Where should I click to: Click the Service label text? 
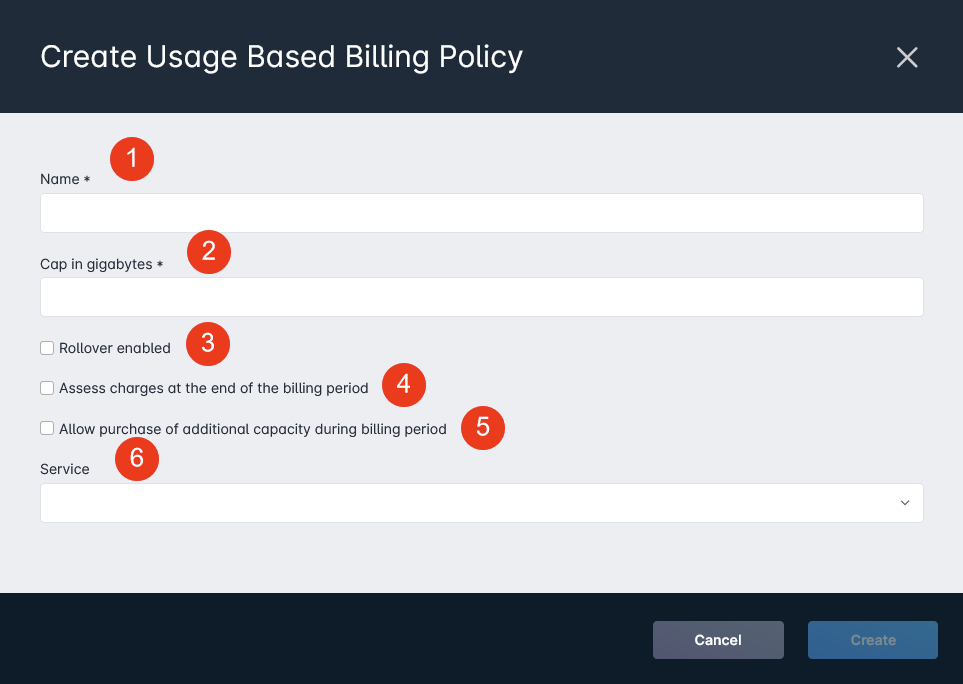click(64, 469)
